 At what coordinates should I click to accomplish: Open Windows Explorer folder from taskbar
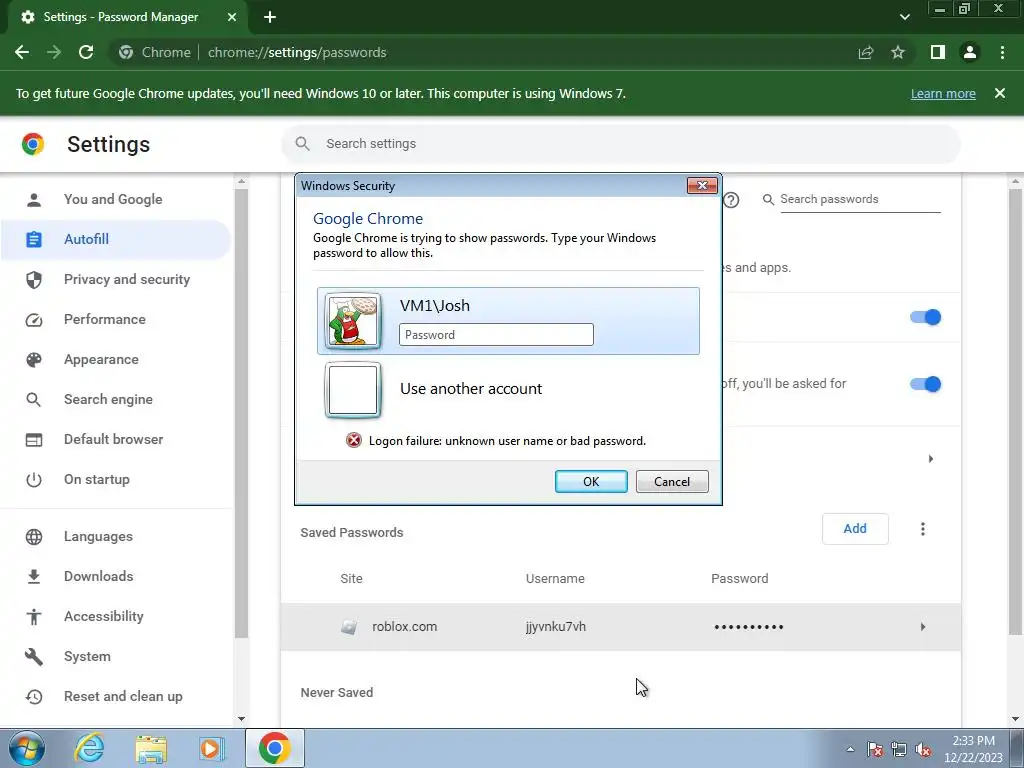click(151, 748)
